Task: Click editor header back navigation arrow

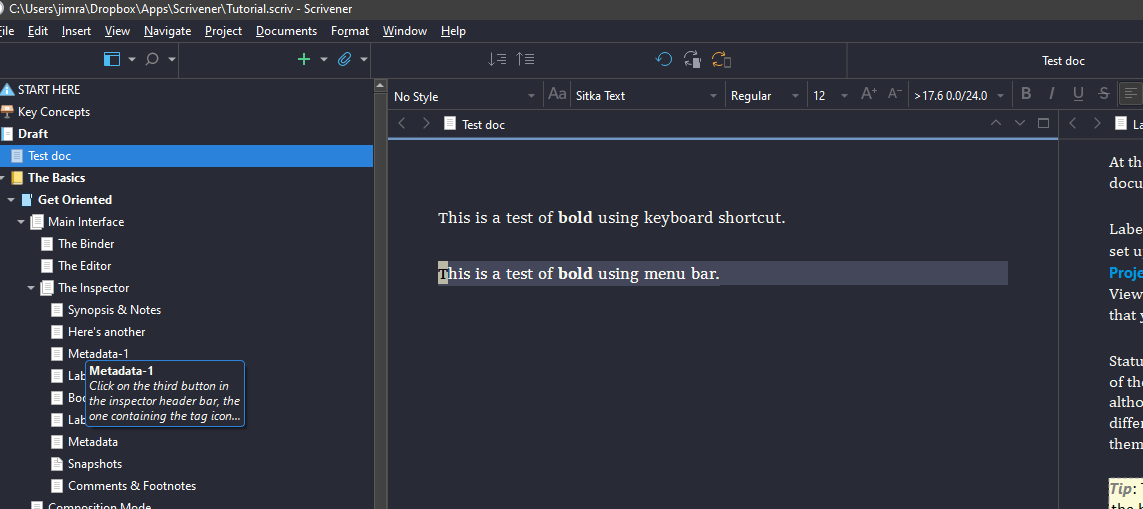Action: coord(402,124)
